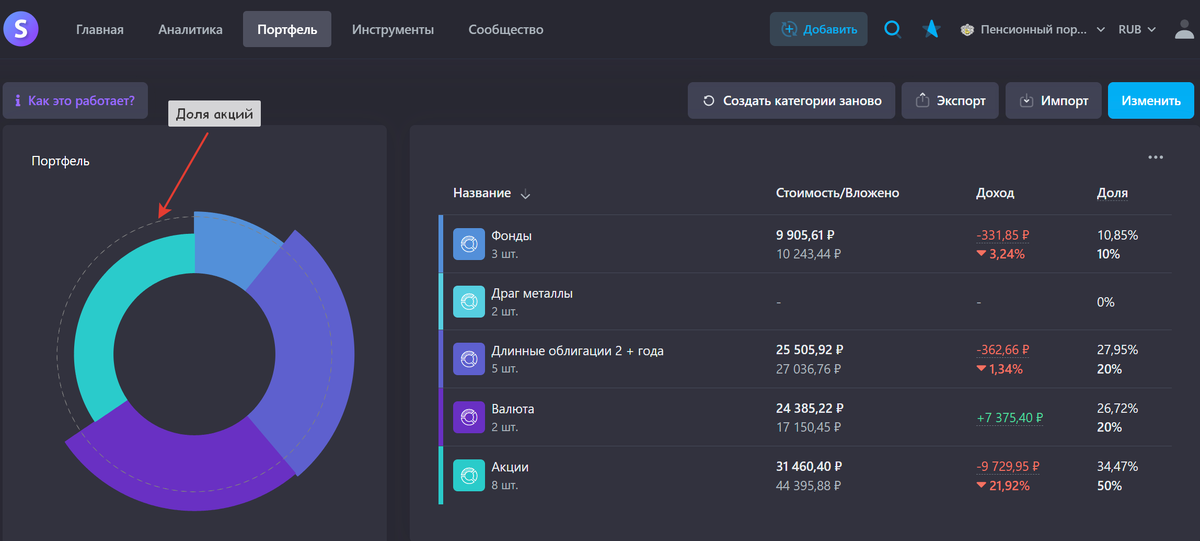
Task: Open the Пенсионный портфель selector dropdown
Action: click(x=1032, y=29)
